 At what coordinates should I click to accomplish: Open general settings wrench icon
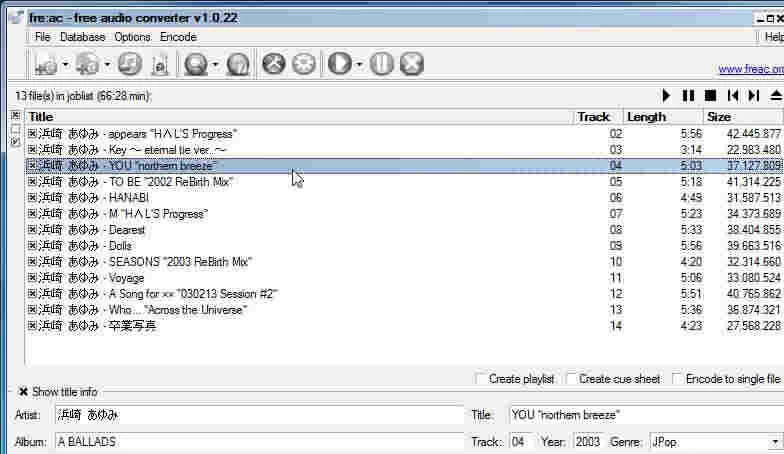point(273,64)
